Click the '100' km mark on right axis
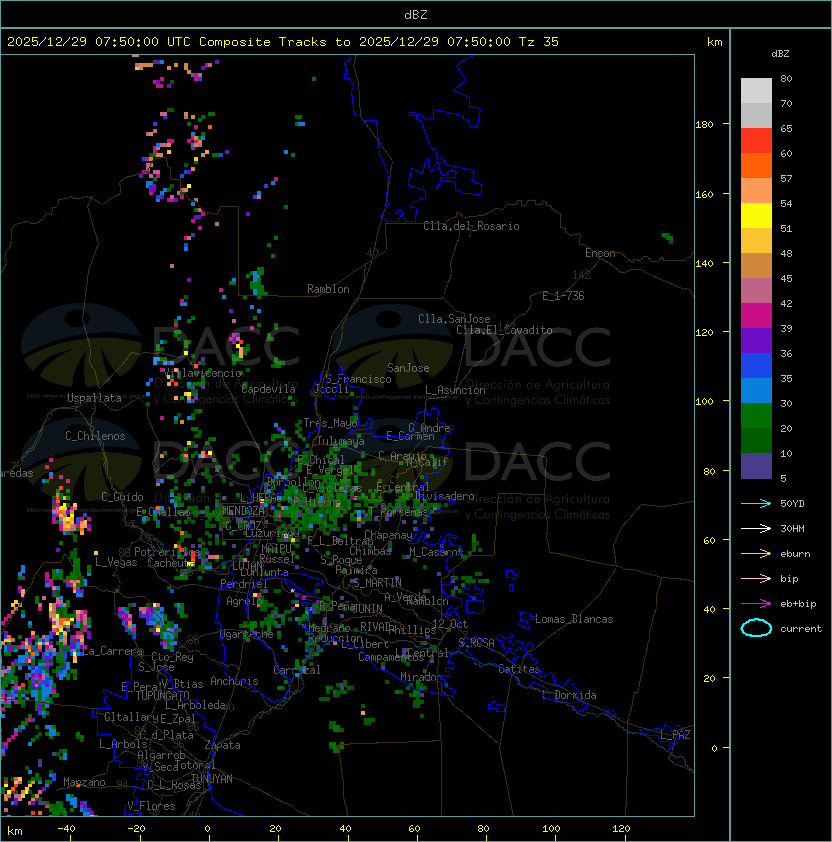 pos(704,402)
